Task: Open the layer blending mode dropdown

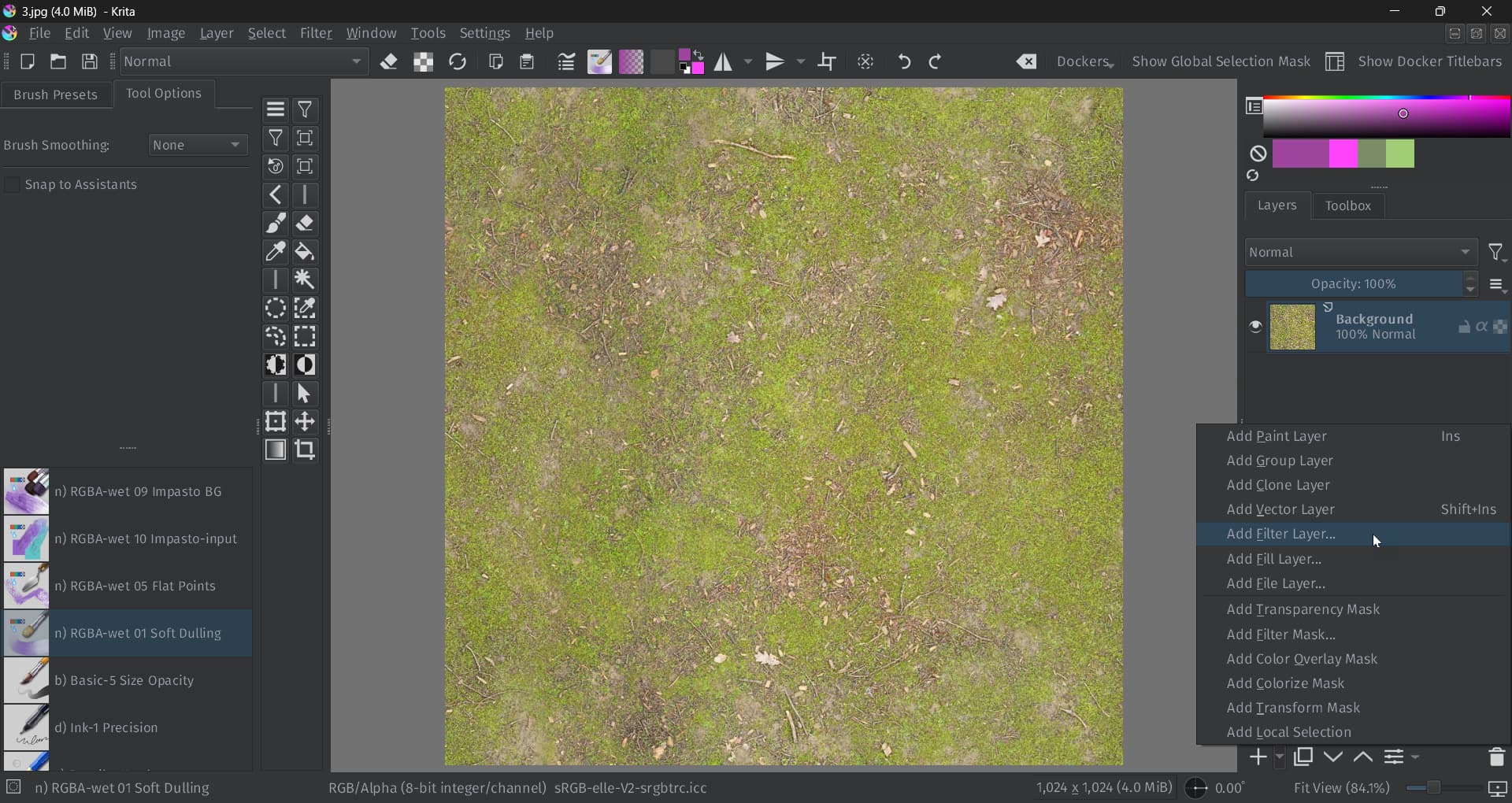Action: tap(1360, 253)
